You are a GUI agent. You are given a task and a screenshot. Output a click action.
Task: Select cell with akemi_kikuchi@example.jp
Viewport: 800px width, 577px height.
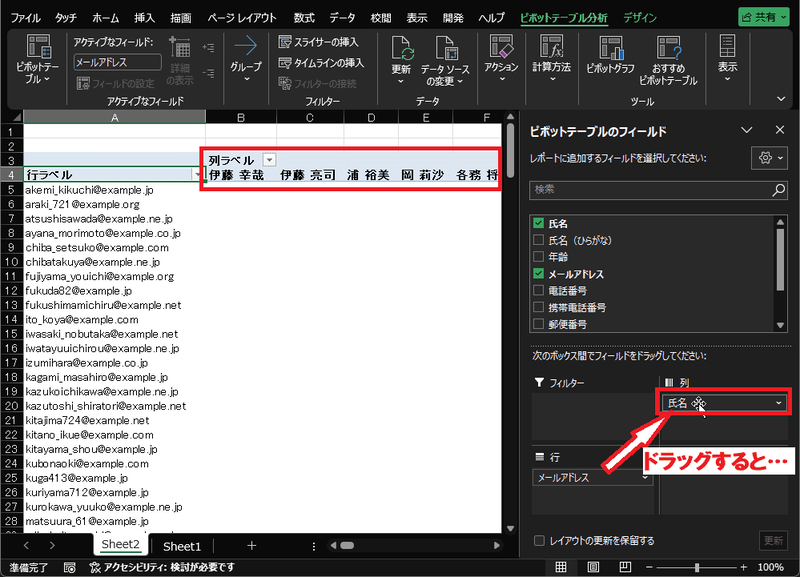(114, 190)
